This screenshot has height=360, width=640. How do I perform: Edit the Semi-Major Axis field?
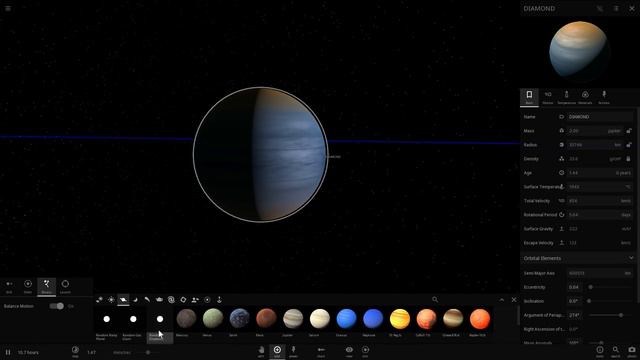(599, 273)
